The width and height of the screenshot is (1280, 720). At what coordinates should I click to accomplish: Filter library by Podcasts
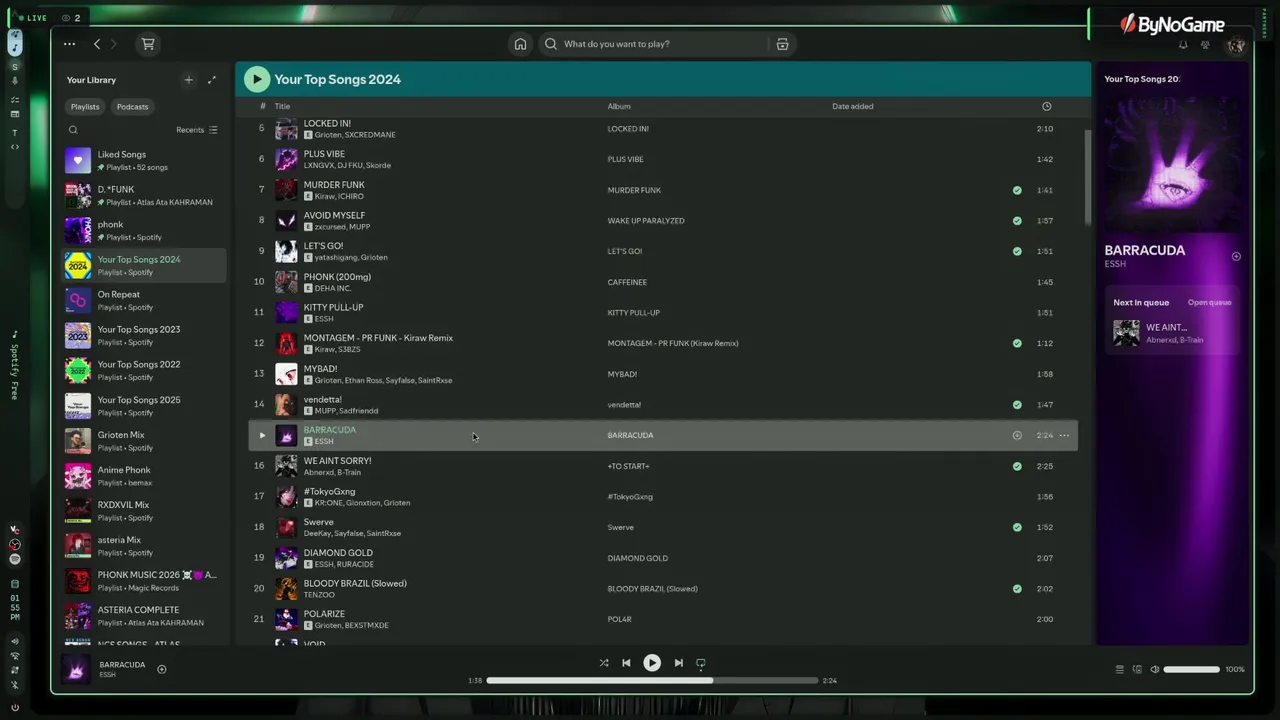pos(132,107)
